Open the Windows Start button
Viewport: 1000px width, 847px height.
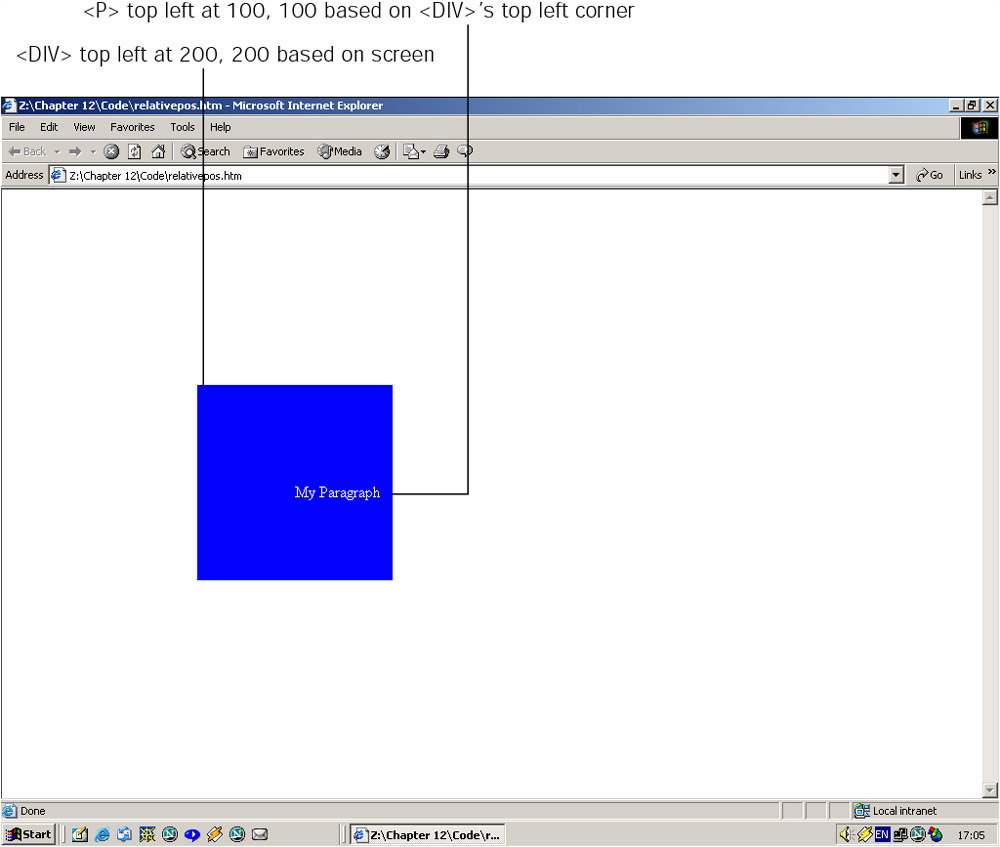29,834
